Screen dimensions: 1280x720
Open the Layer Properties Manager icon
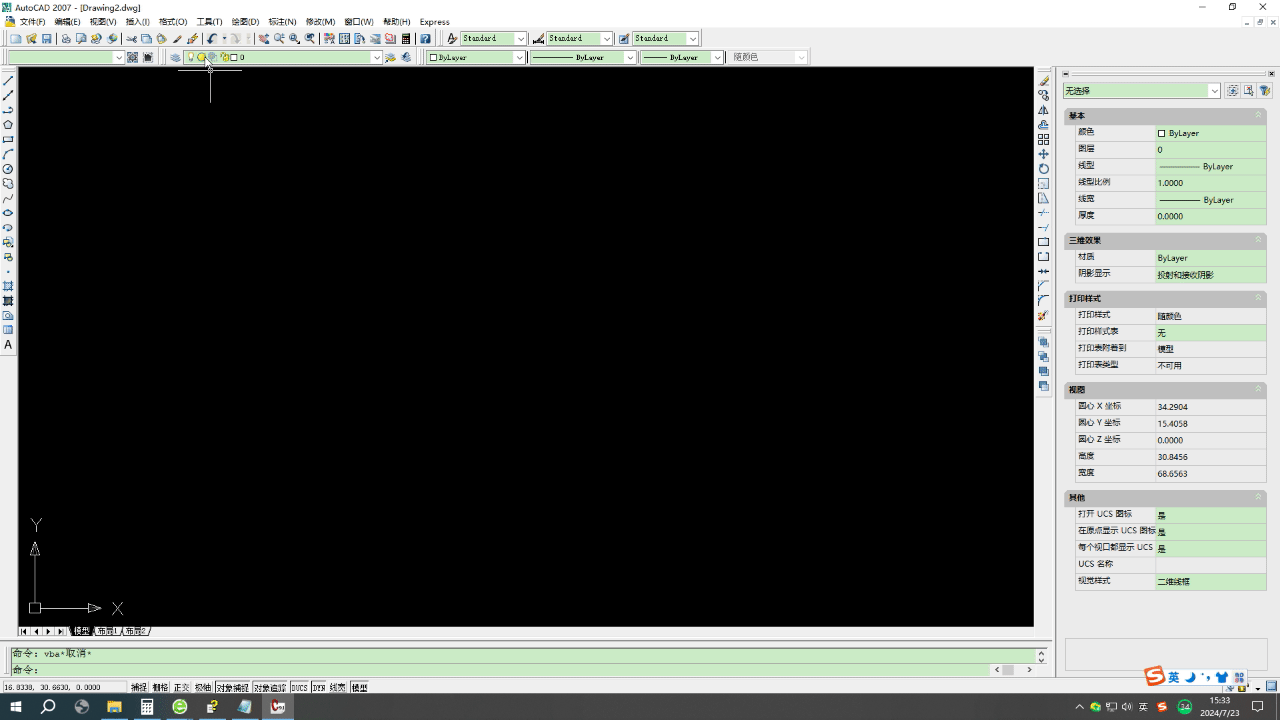point(175,57)
